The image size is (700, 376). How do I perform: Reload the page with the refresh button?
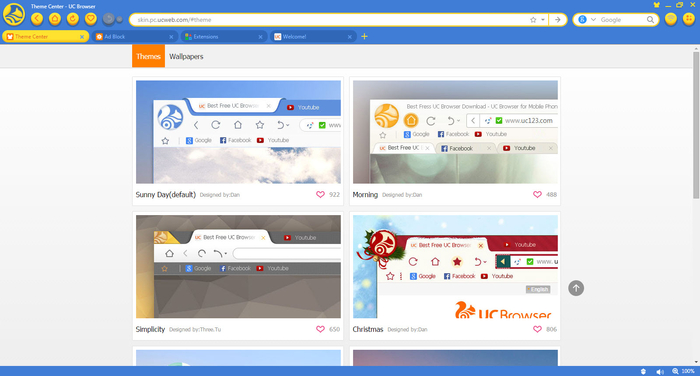pos(73,19)
